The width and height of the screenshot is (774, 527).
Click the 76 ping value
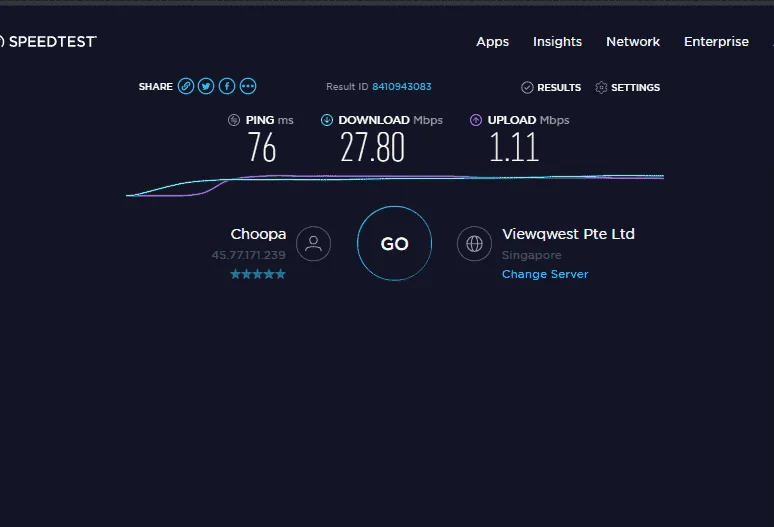pyautogui.click(x=262, y=147)
